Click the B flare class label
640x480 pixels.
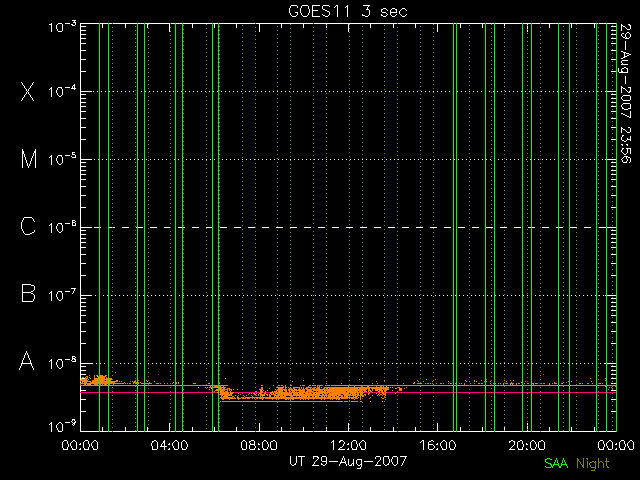coord(28,293)
